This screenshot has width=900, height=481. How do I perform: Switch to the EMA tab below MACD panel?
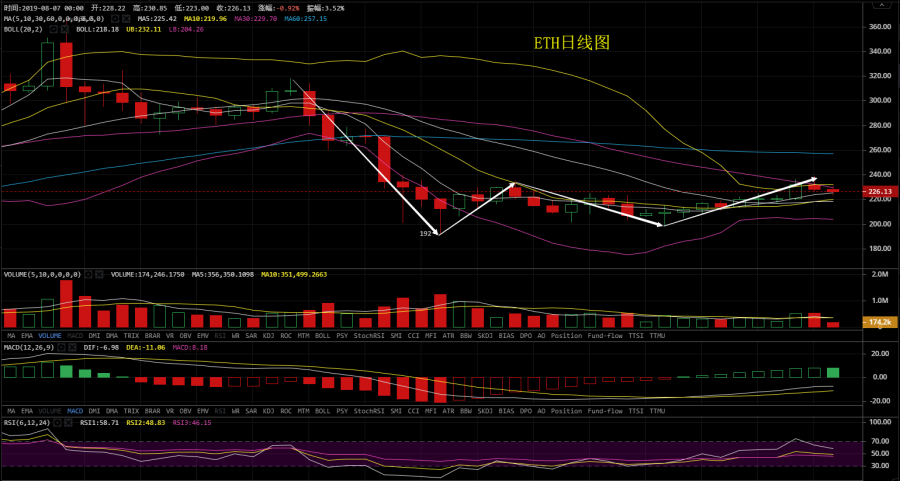point(27,411)
